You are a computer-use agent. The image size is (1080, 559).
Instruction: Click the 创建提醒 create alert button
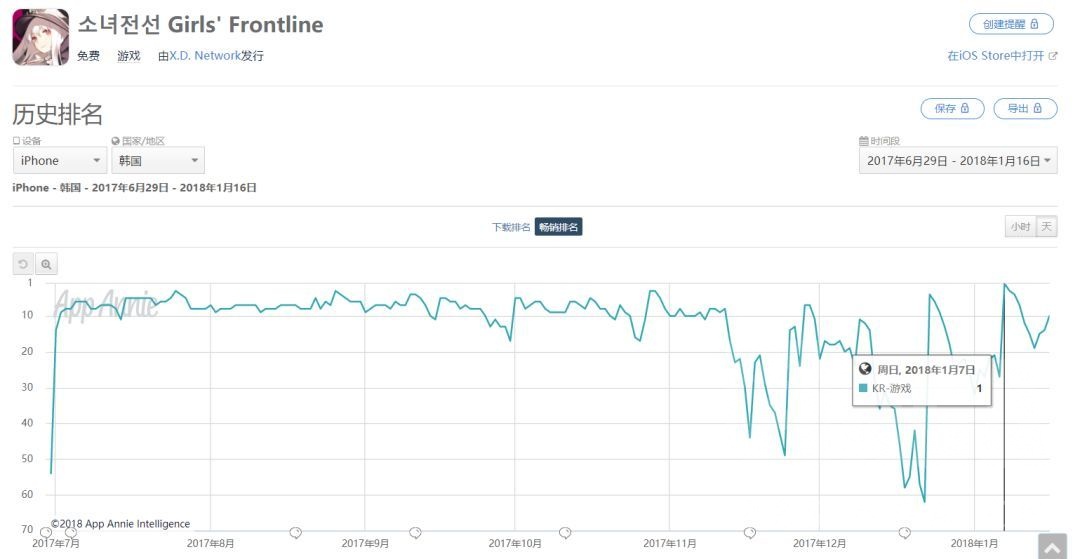click(1011, 24)
